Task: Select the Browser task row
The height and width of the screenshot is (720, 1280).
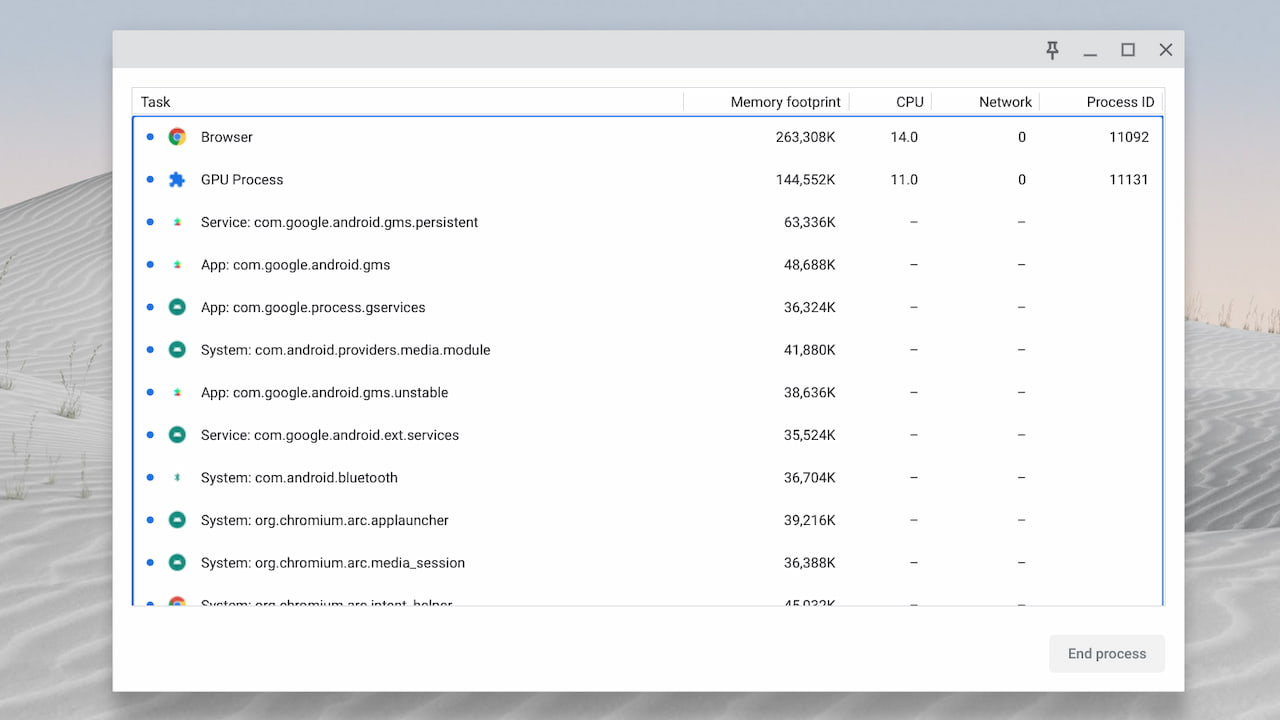Action: coord(648,137)
